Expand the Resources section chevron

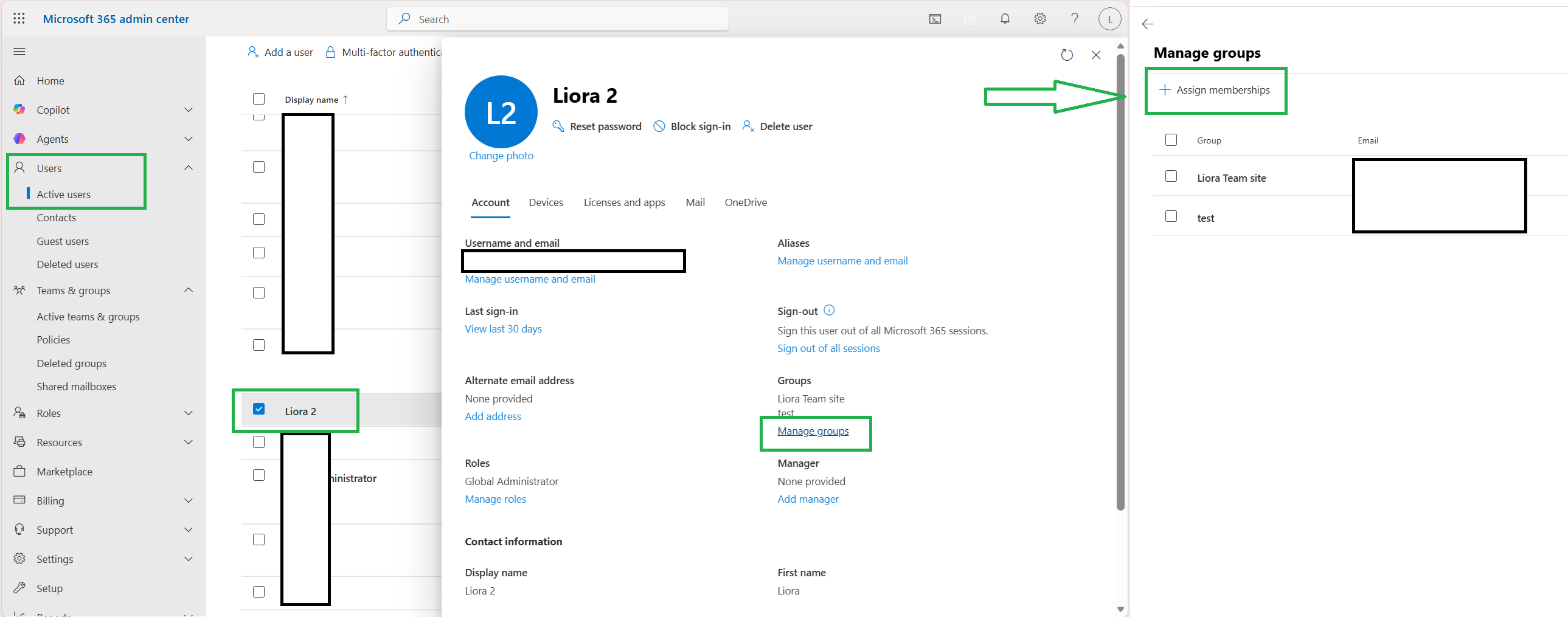[189, 443]
